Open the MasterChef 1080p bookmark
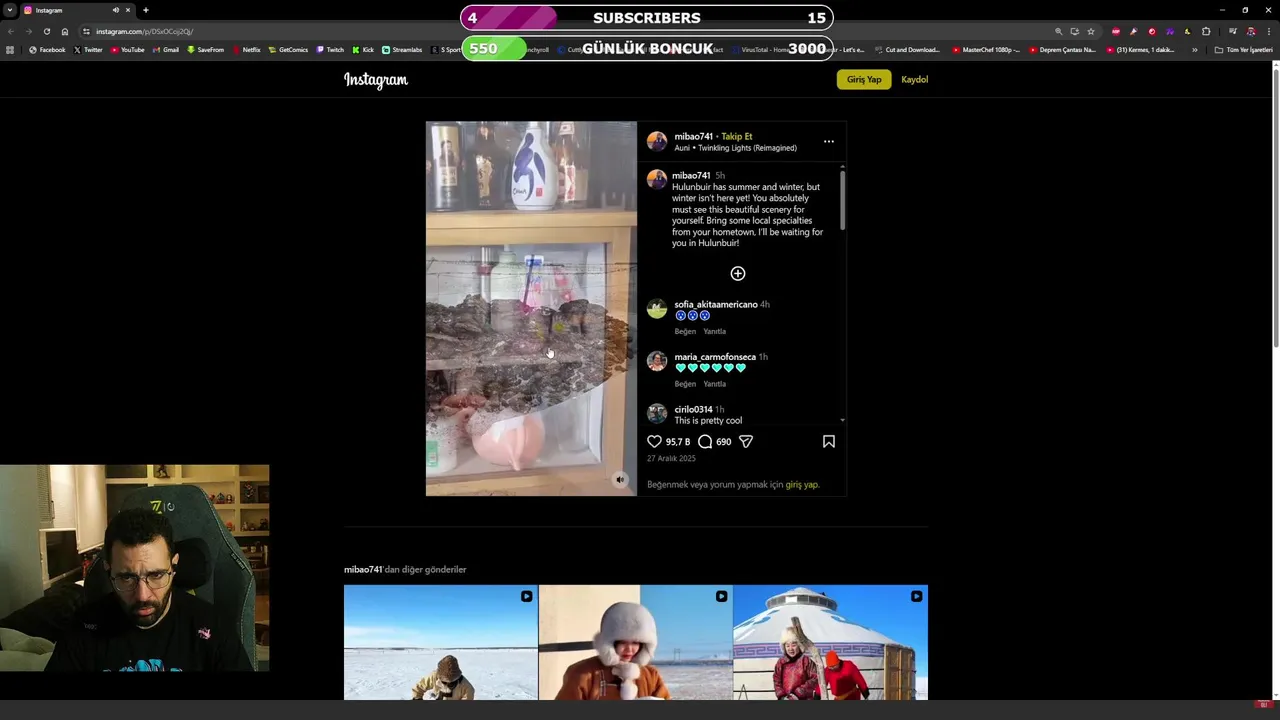Image resolution: width=1280 pixels, height=720 pixels. pyautogui.click(x=986, y=49)
